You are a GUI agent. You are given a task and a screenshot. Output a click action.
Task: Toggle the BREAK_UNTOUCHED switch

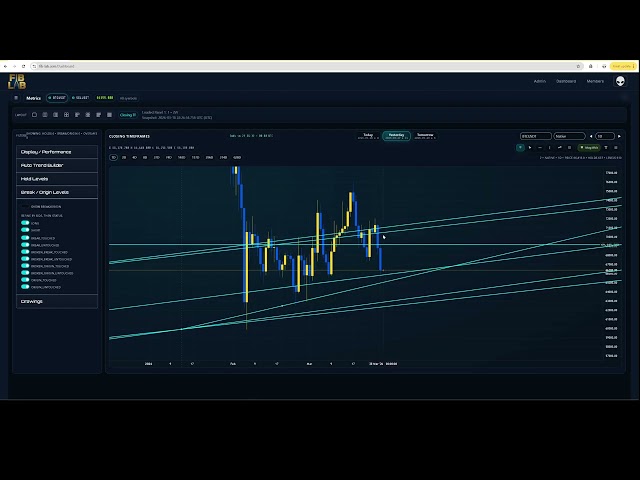[x=25, y=245]
